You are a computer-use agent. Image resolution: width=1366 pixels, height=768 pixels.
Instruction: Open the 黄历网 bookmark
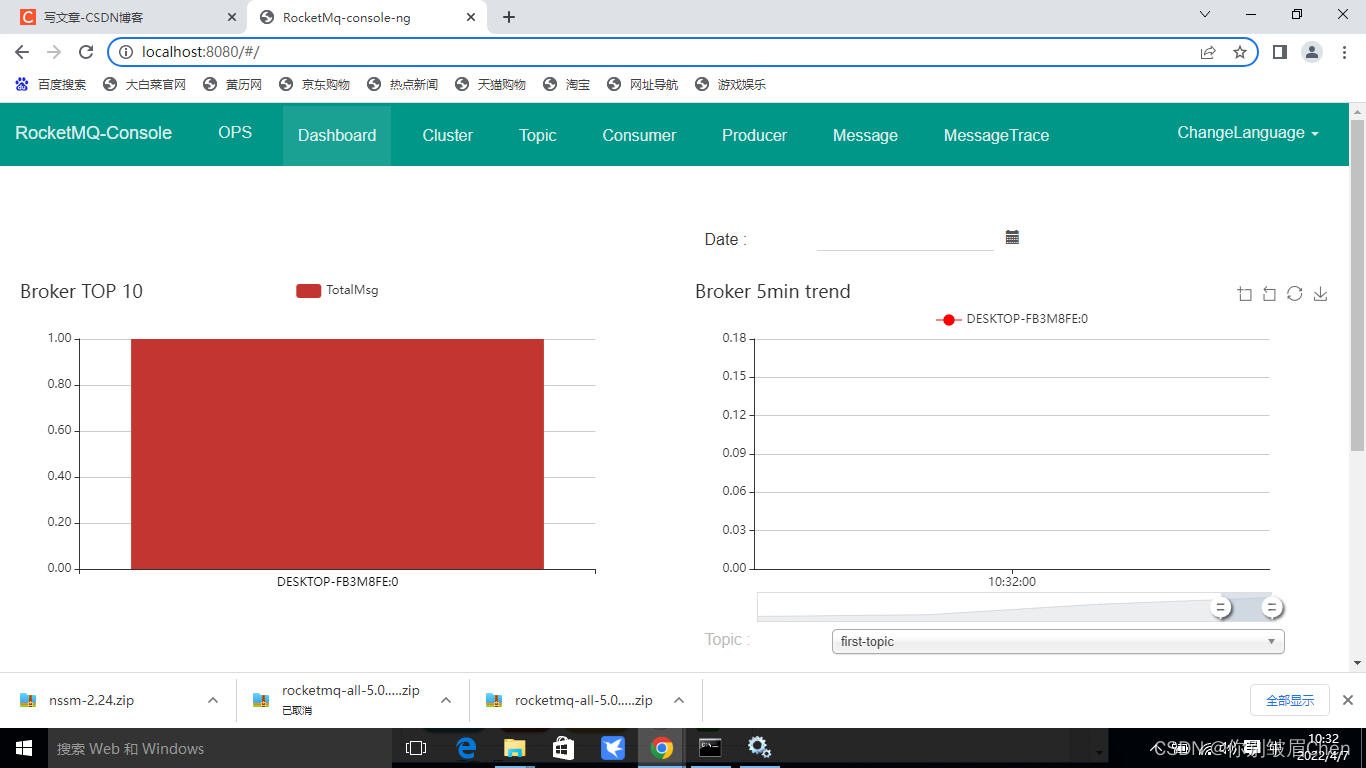coord(233,85)
